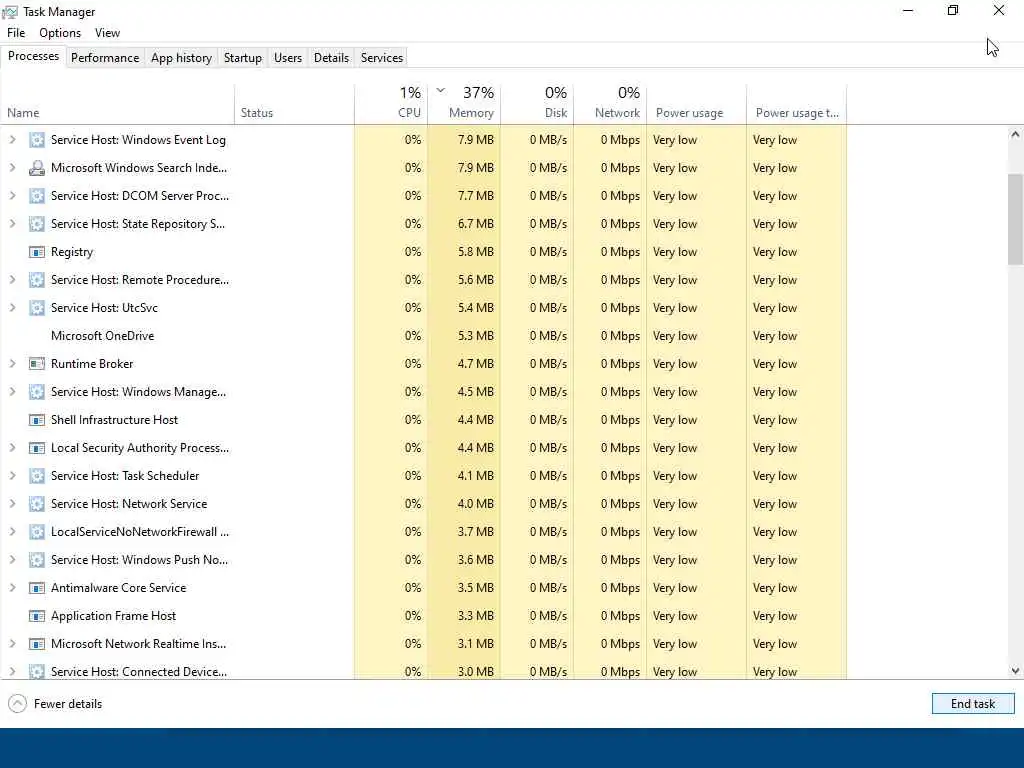This screenshot has height=768, width=1024.
Task: Click the 7.7 MB memory value
Action: click(x=475, y=196)
